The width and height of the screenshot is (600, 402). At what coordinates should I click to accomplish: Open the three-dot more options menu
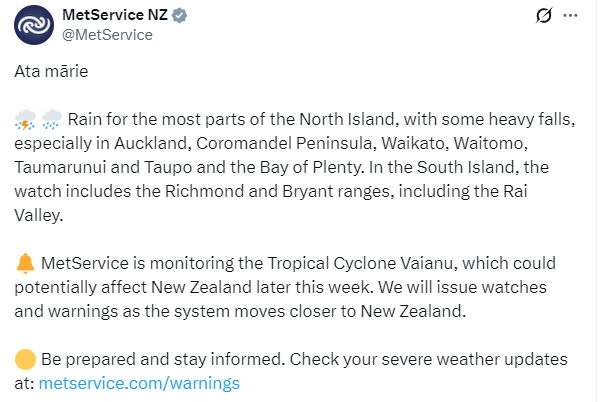pyautogui.click(x=570, y=15)
